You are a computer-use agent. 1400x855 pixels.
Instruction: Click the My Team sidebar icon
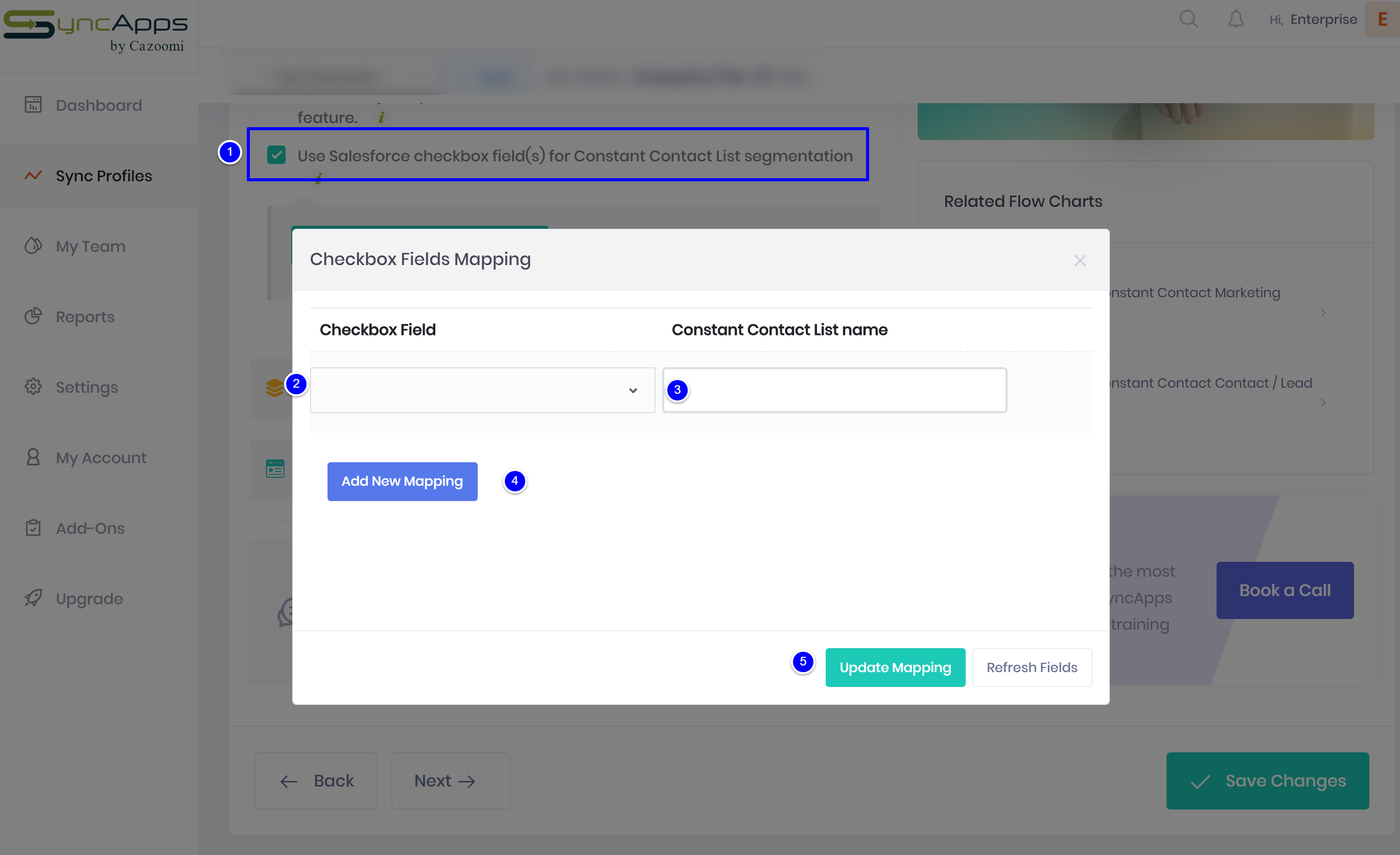[33, 246]
